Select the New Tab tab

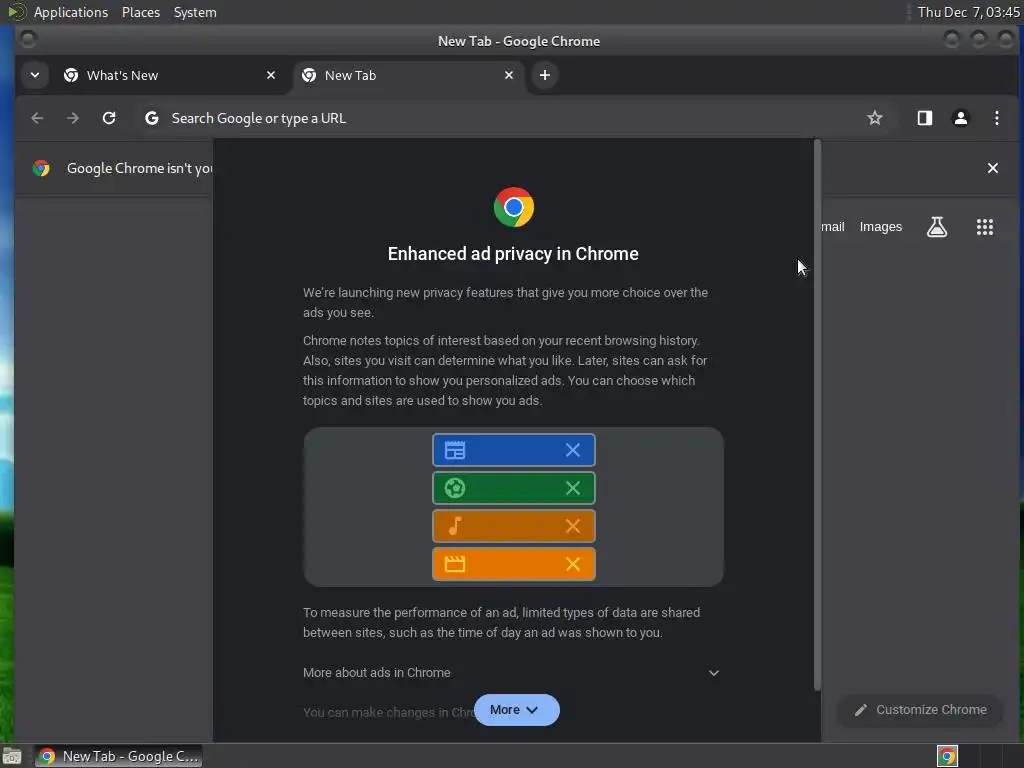(x=409, y=75)
